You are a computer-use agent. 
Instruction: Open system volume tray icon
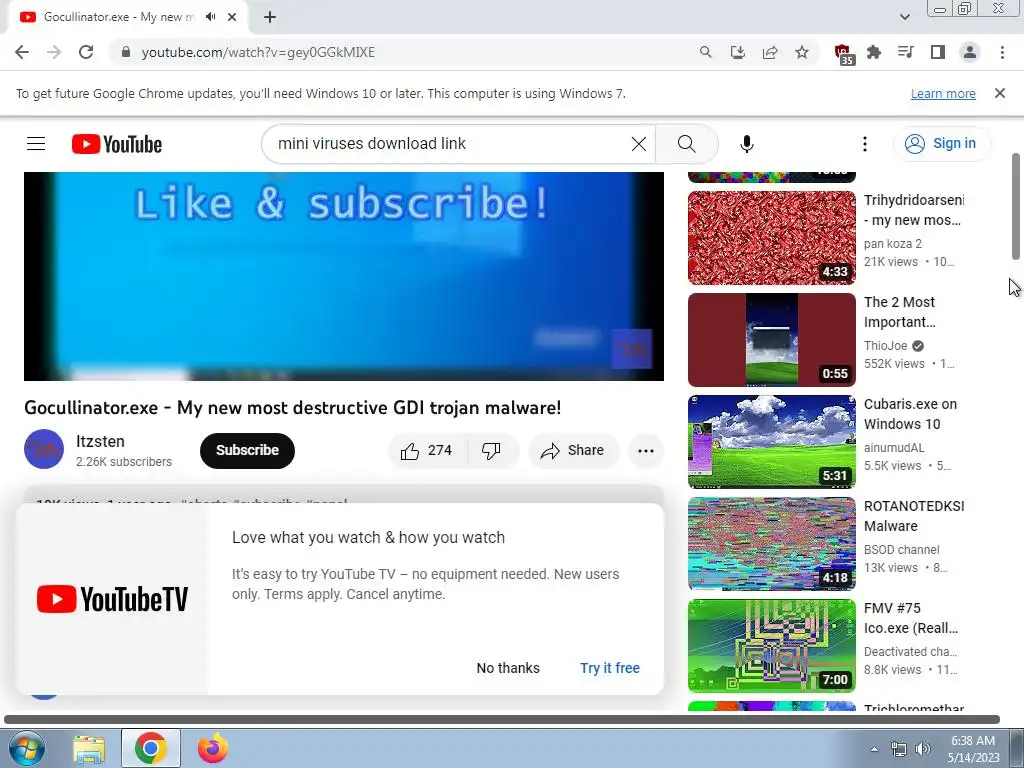coord(923,749)
